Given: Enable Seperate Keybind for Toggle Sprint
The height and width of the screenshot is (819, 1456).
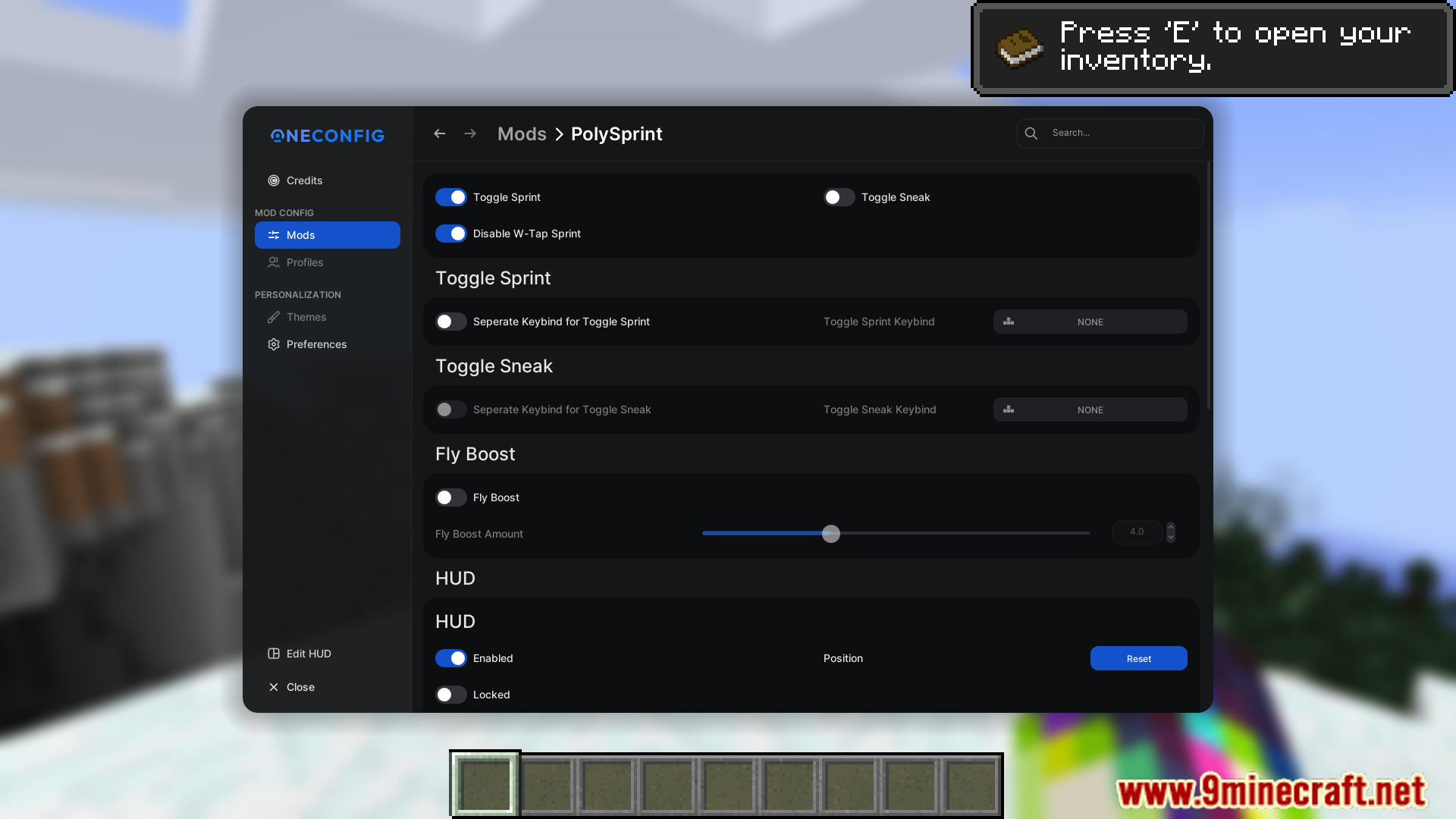Looking at the screenshot, I should [x=451, y=322].
